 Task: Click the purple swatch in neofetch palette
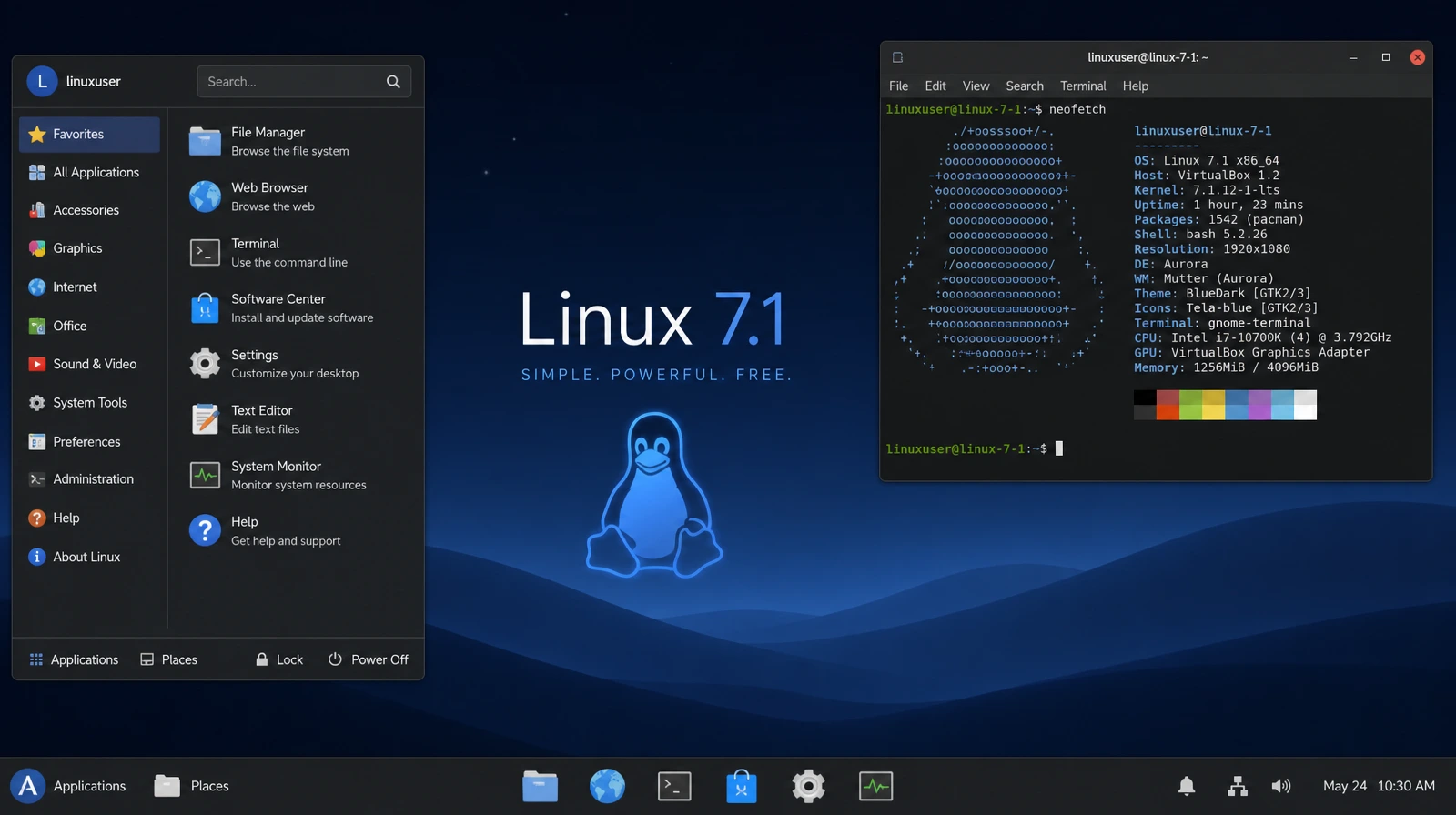tap(1259, 405)
